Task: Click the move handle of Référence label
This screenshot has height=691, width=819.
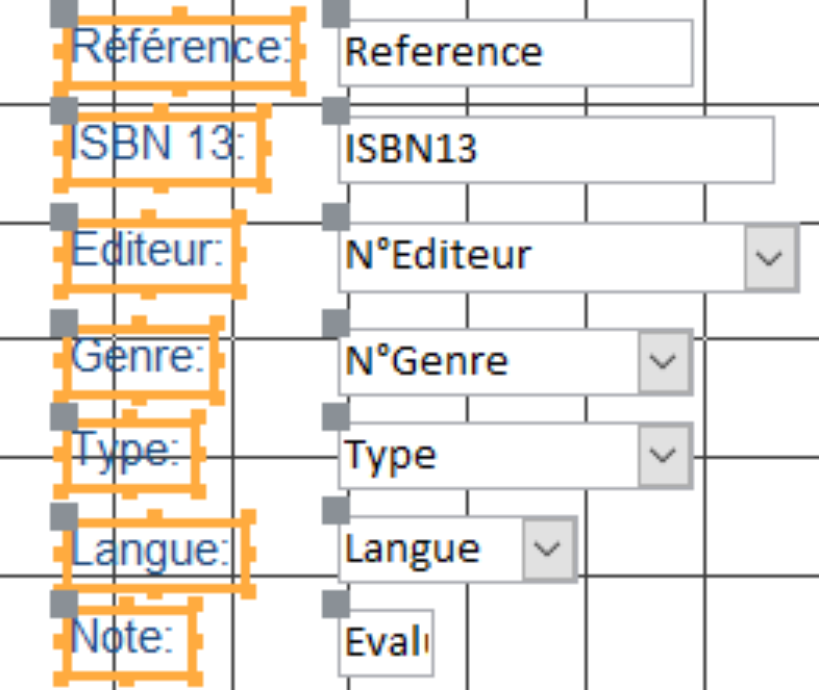Action: tap(64, 14)
